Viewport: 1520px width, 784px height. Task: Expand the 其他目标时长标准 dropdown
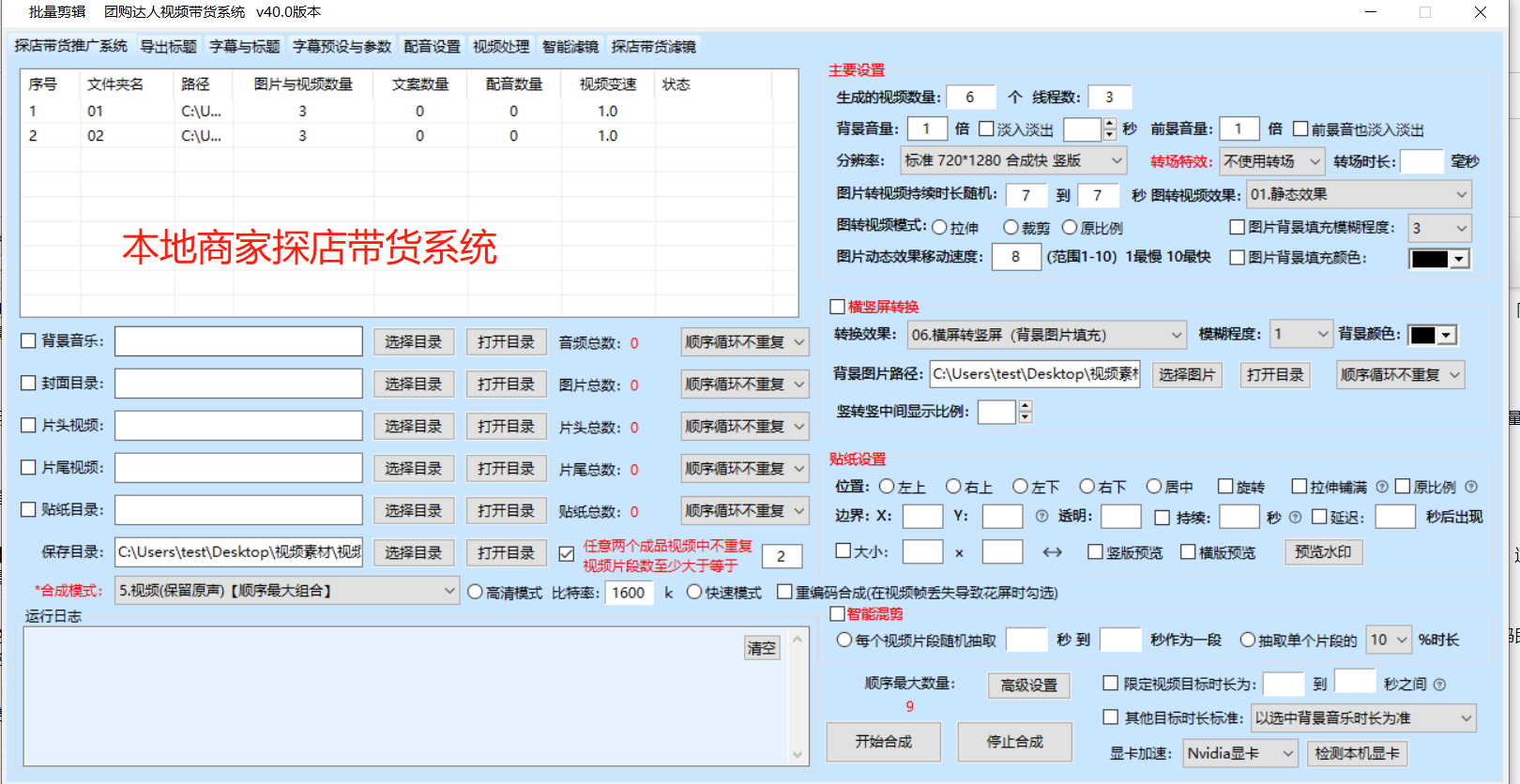pos(1363,717)
